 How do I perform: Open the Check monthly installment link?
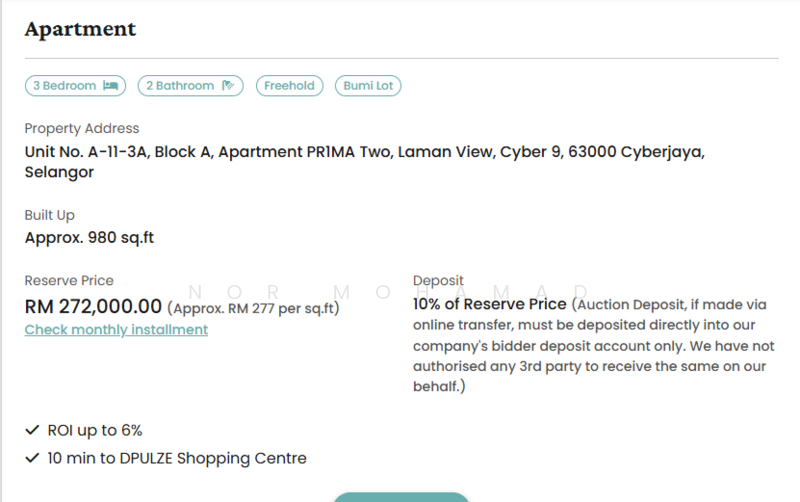click(x=116, y=330)
